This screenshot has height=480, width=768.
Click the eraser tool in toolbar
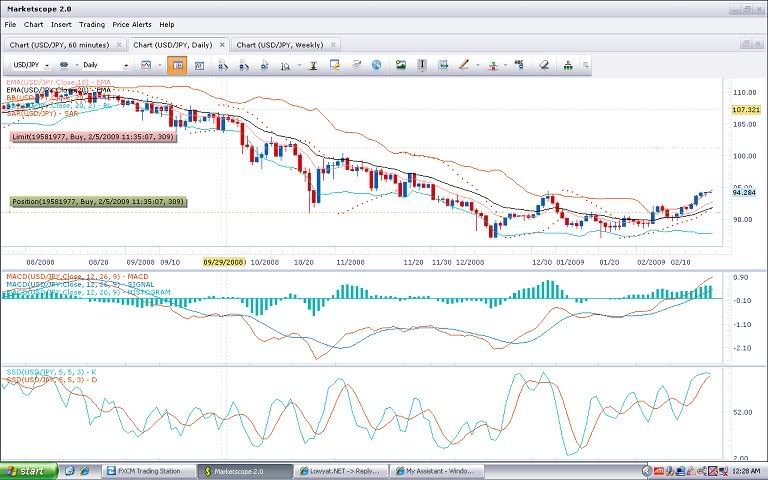[x=544, y=65]
